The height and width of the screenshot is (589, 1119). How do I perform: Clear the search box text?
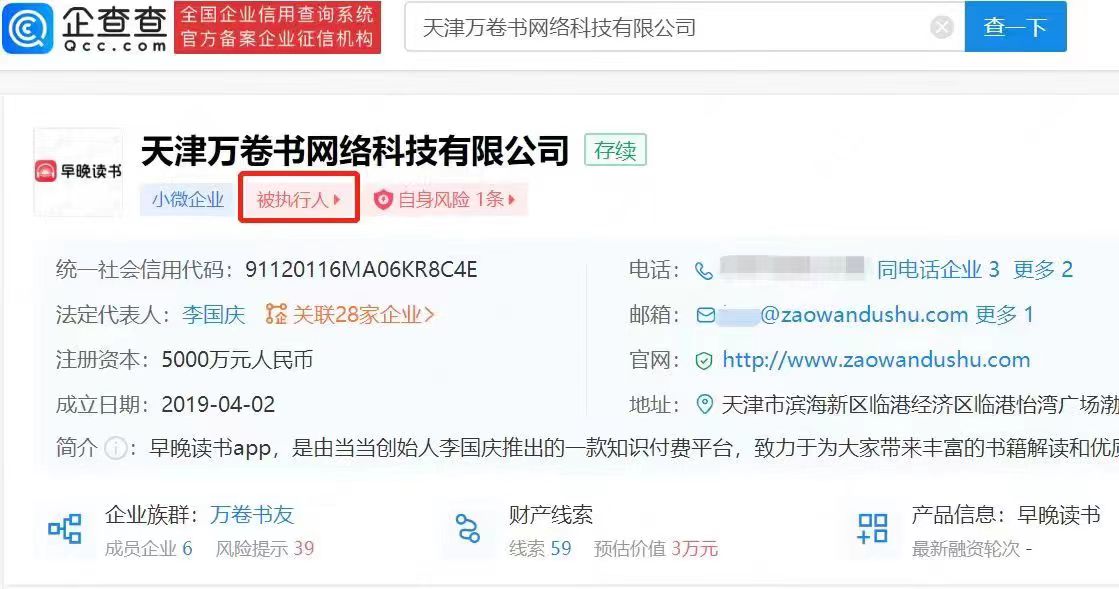942,28
